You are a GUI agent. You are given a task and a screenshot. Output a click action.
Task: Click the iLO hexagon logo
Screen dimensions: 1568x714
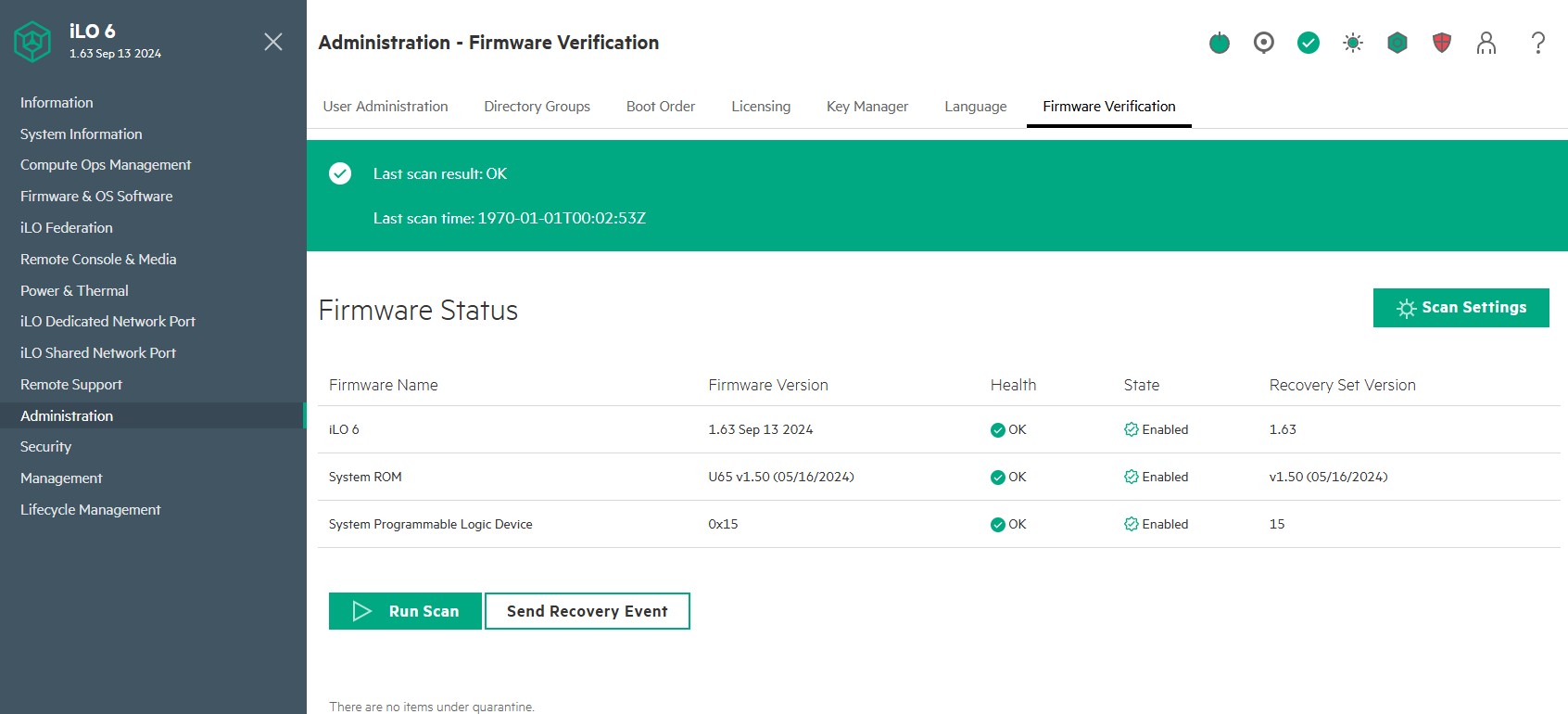[32, 42]
